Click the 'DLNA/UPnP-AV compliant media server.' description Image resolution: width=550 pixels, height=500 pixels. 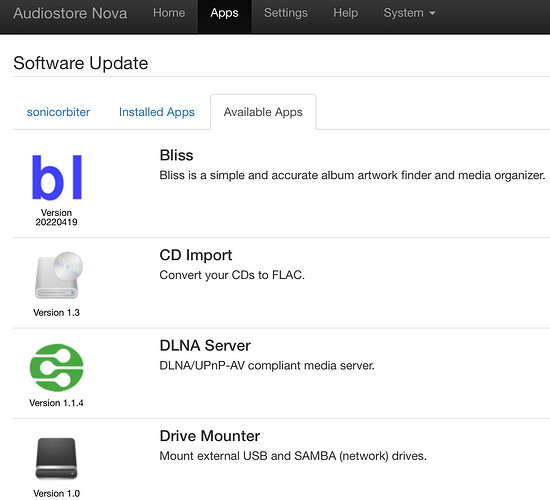tap(267, 366)
